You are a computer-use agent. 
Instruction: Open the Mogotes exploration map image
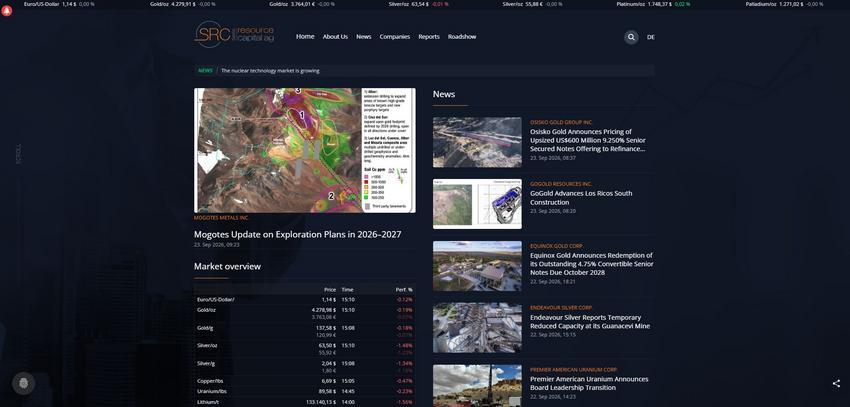(305, 150)
